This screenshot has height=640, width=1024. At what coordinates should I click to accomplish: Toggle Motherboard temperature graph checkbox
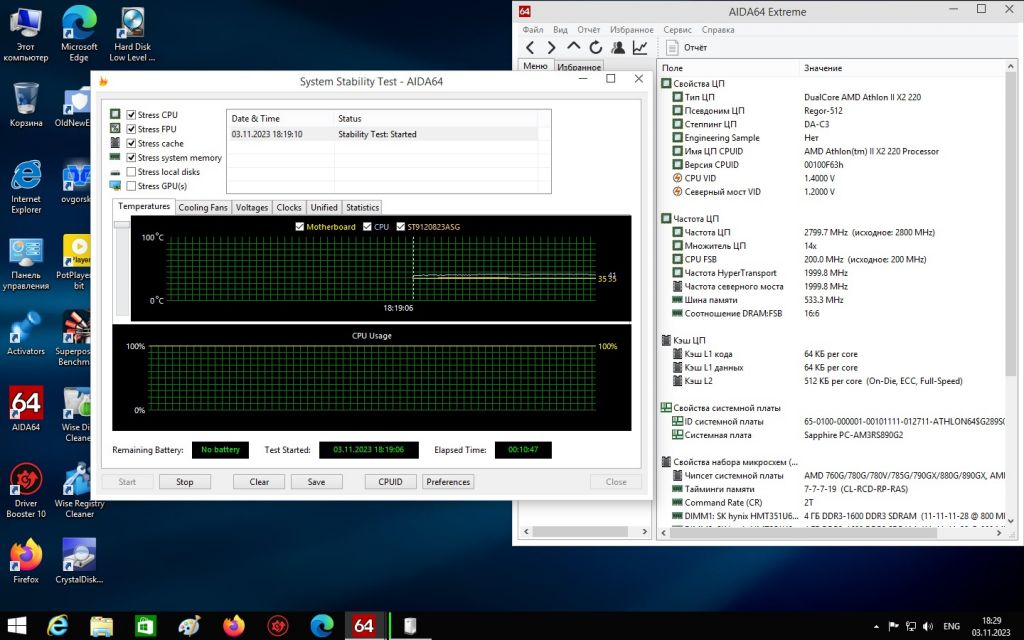(x=300, y=227)
